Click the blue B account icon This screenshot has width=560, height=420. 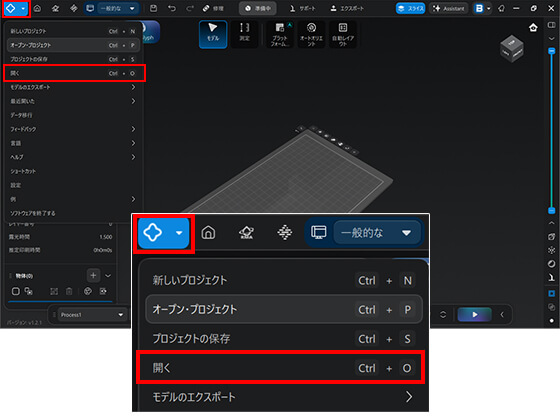(479, 8)
